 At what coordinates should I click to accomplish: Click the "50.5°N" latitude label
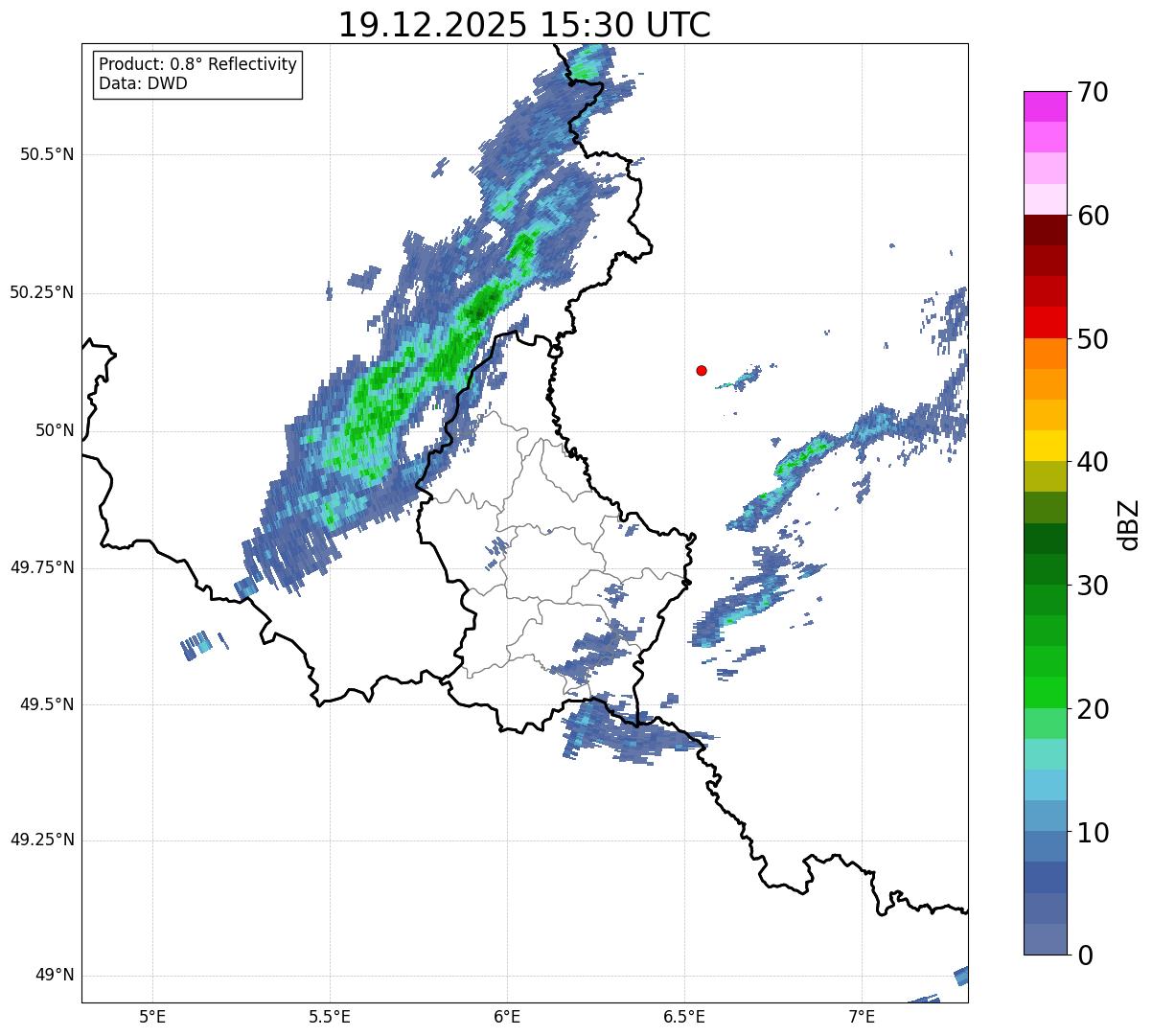47,154
